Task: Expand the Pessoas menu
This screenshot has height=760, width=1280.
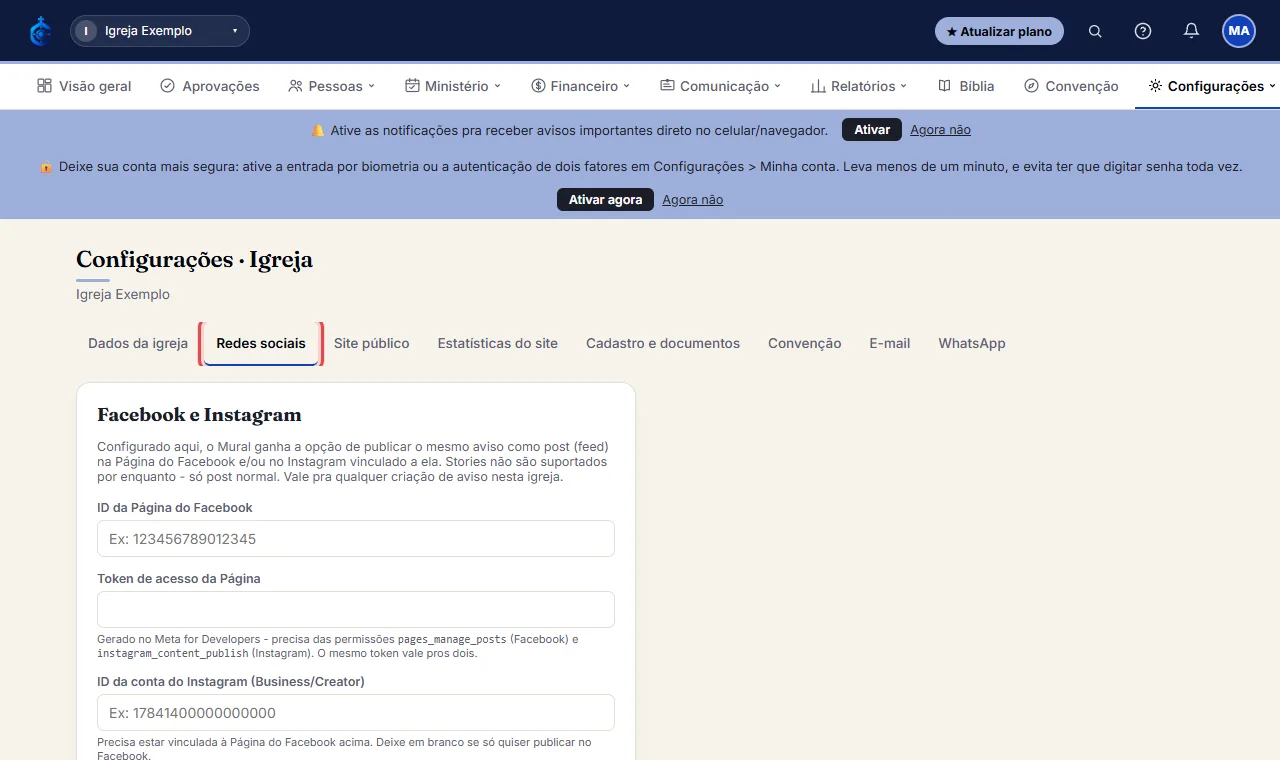Action: click(x=331, y=86)
